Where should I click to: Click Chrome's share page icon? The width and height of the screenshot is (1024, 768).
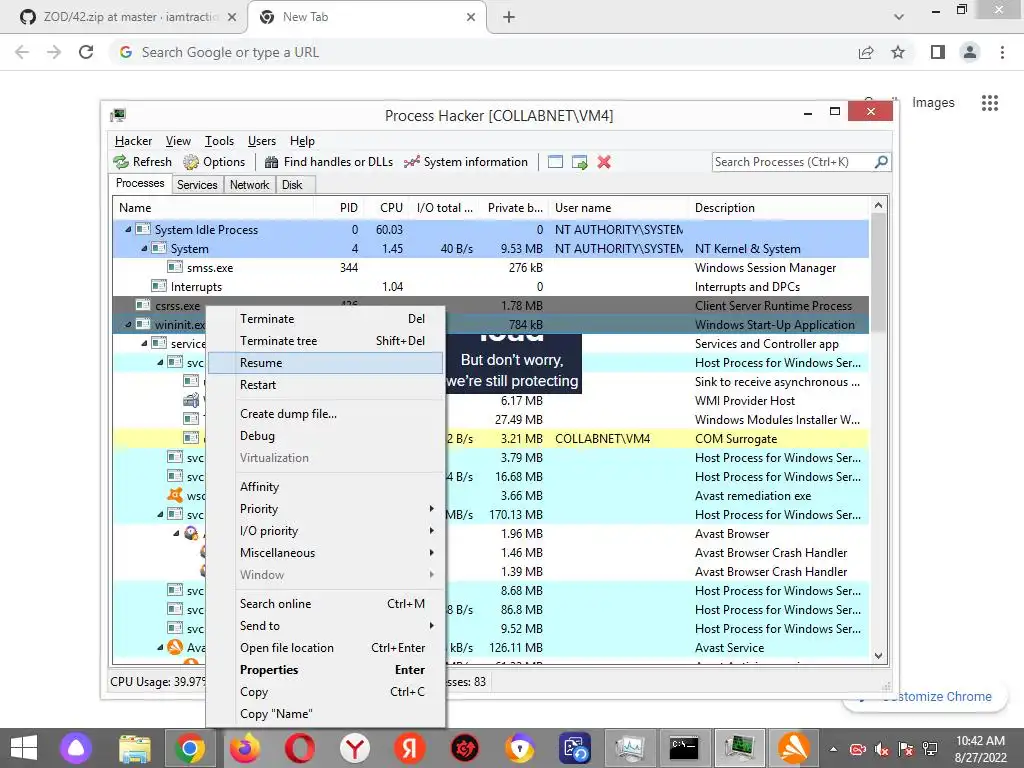tap(866, 52)
